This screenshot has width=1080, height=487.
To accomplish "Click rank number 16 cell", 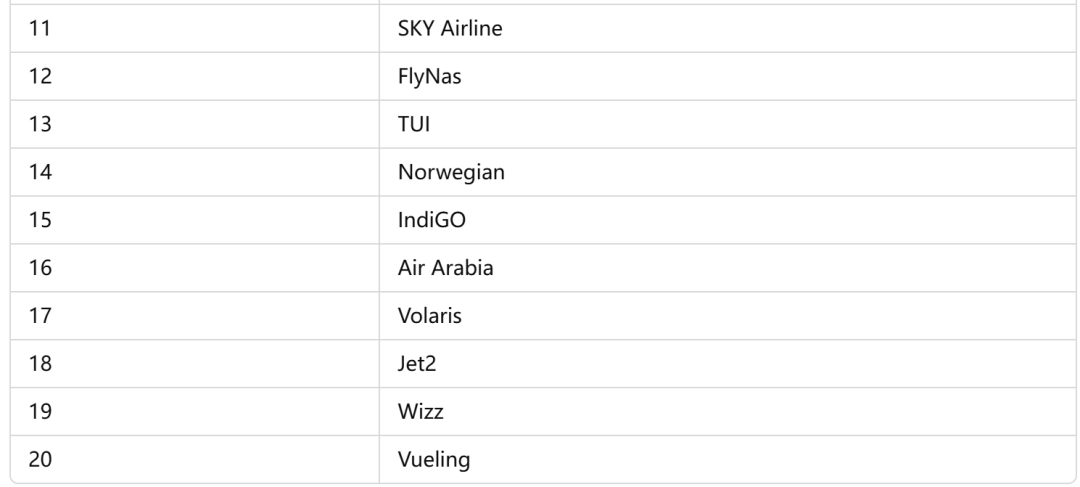I will (x=195, y=268).
